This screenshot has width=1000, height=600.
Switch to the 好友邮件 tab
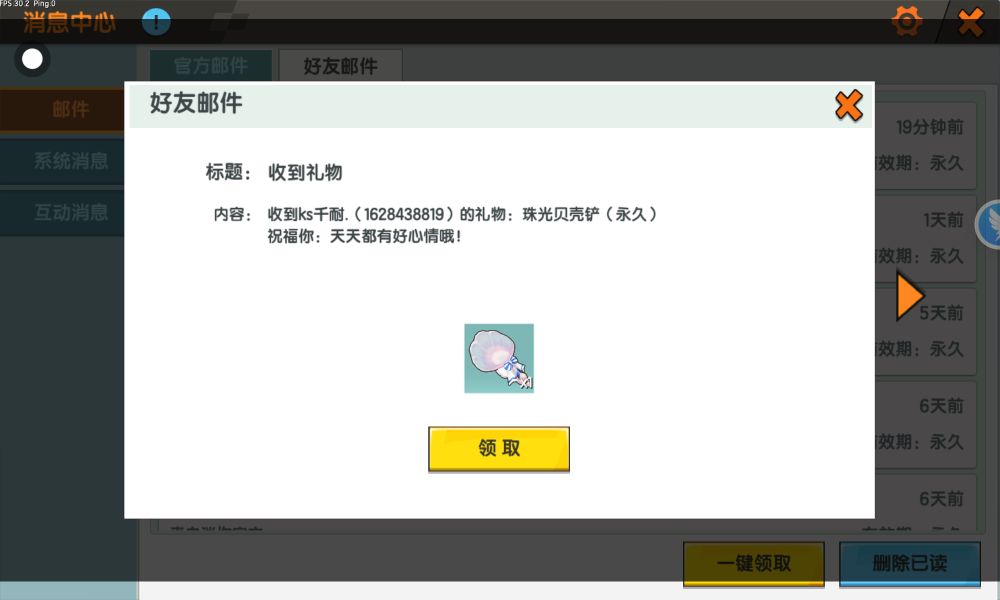click(341, 65)
